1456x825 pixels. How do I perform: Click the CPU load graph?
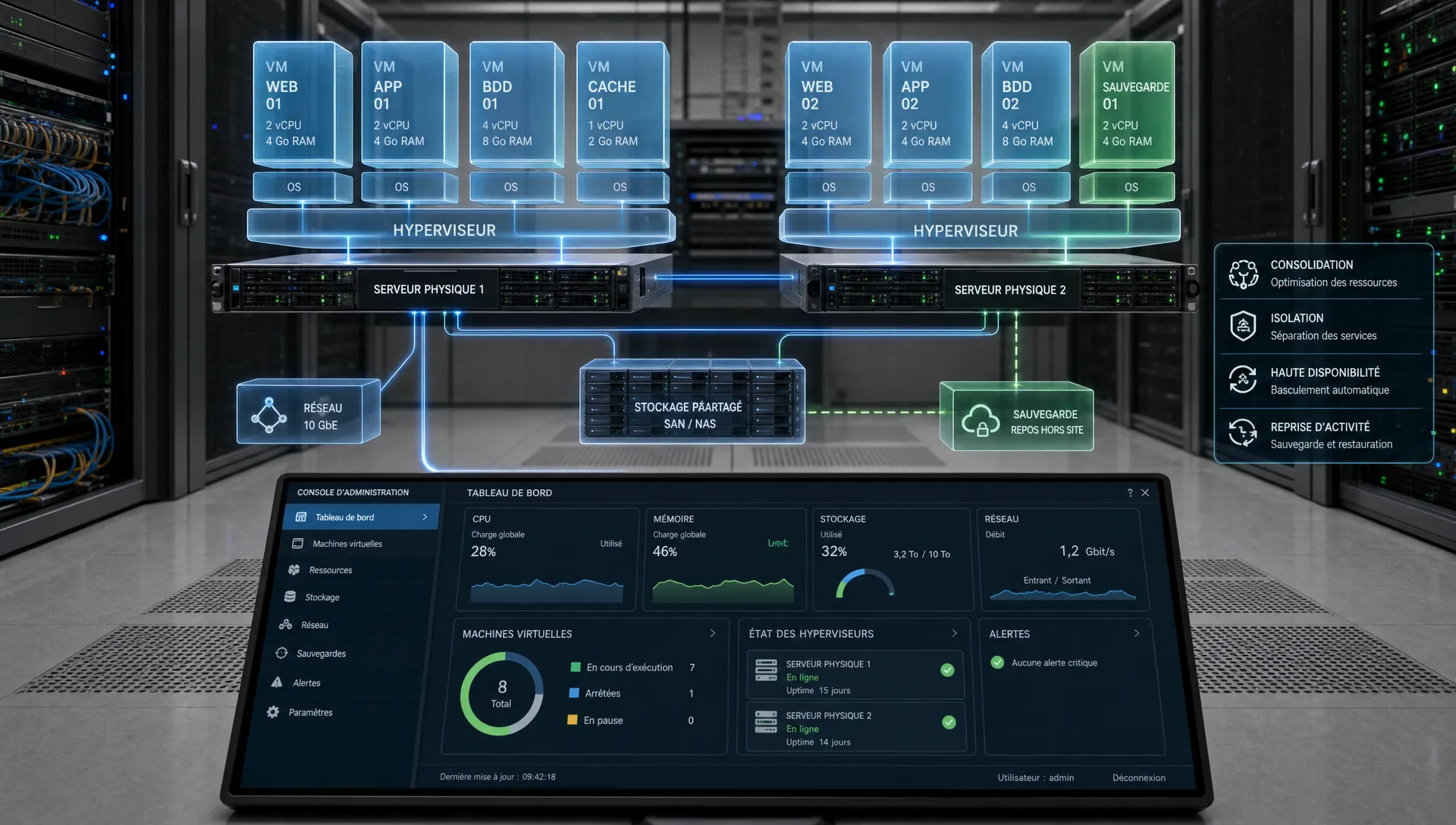pyautogui.click(x=547, y=591)
